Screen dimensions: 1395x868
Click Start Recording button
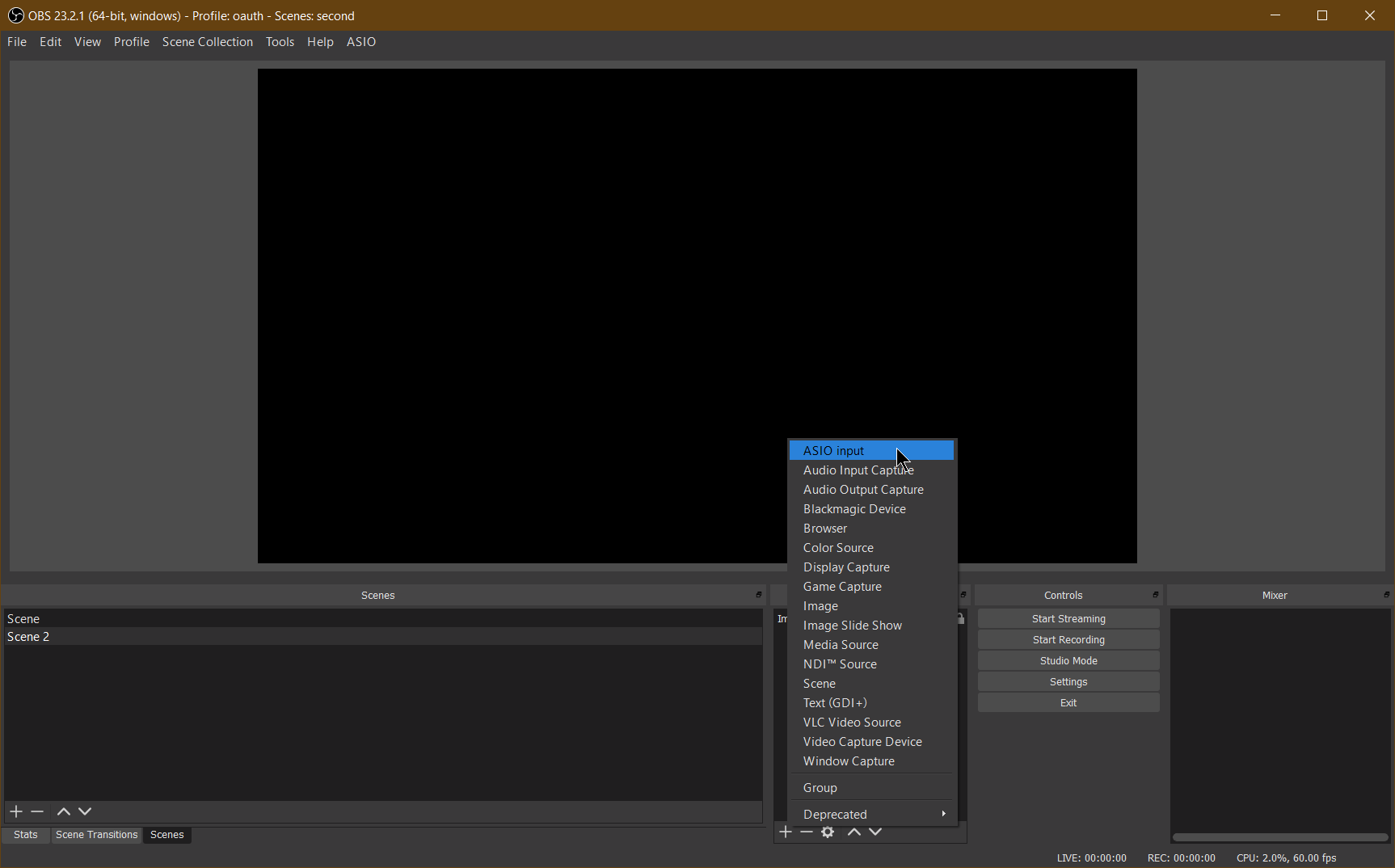pos(1068,640)
